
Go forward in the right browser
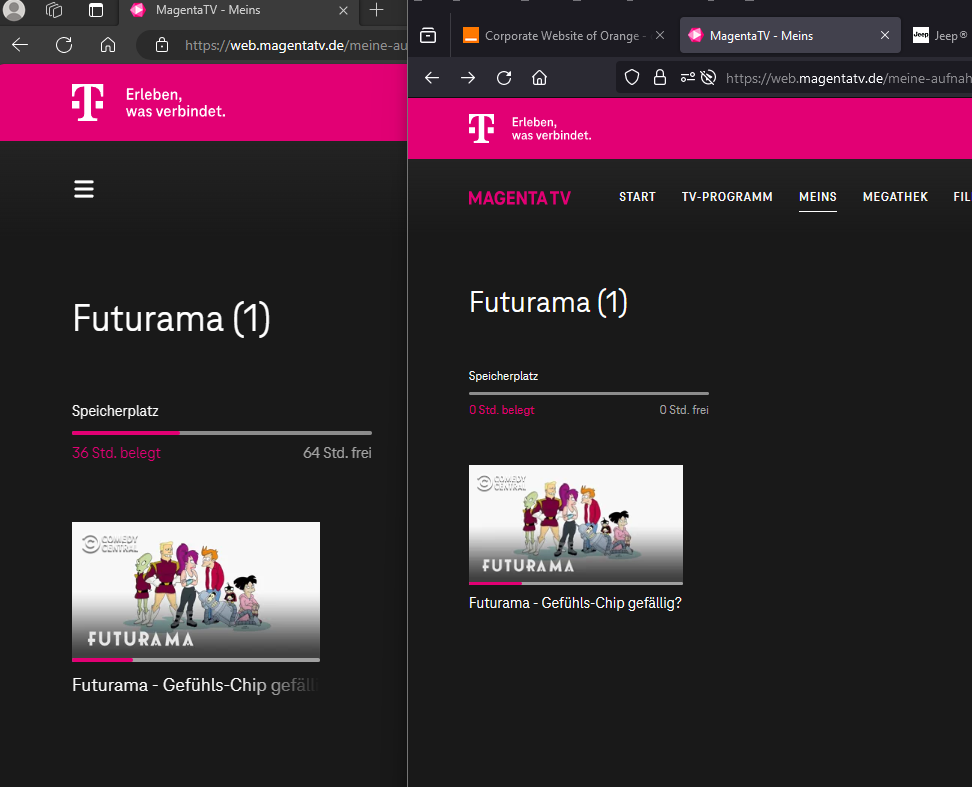click(x=468, y=77)
